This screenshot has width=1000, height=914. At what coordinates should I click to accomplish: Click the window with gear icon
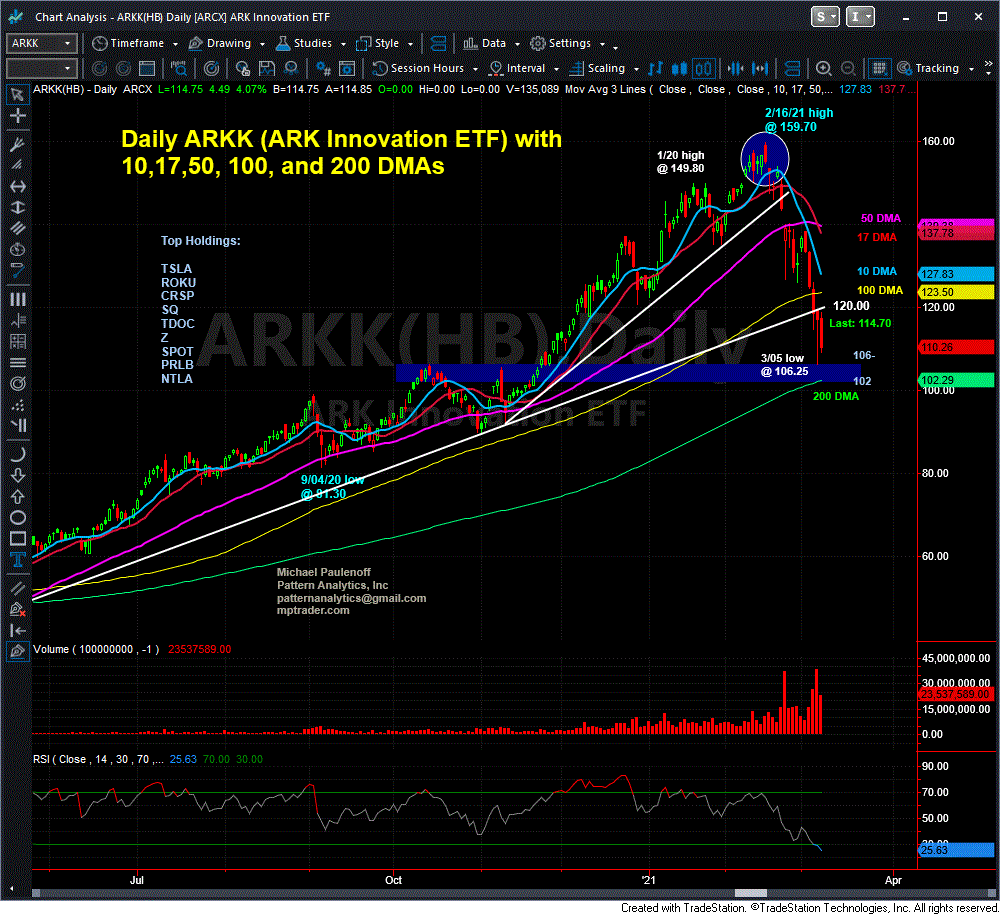pyautogui.click(x=347, y=68)
